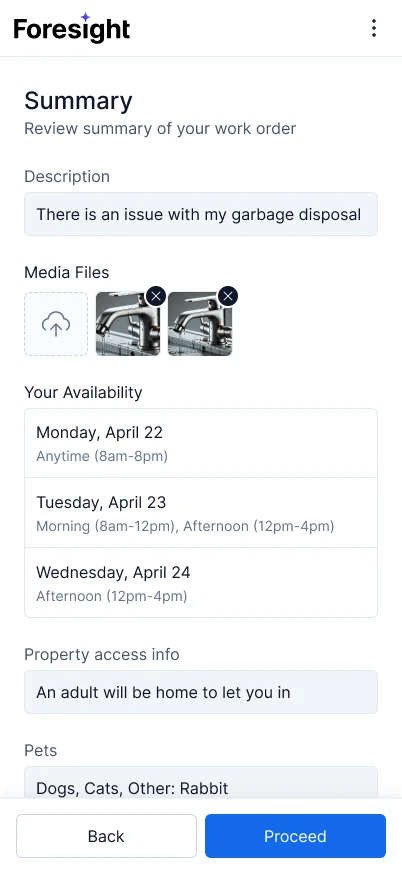Open the three-dot options menu

pos(374,28)
